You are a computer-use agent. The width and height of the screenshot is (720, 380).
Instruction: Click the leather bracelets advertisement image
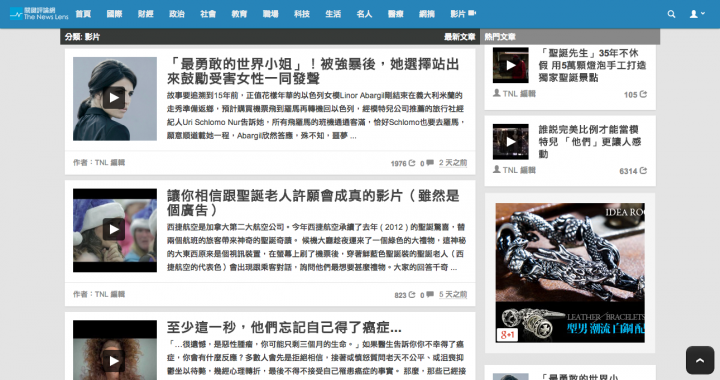coord(570,273)
